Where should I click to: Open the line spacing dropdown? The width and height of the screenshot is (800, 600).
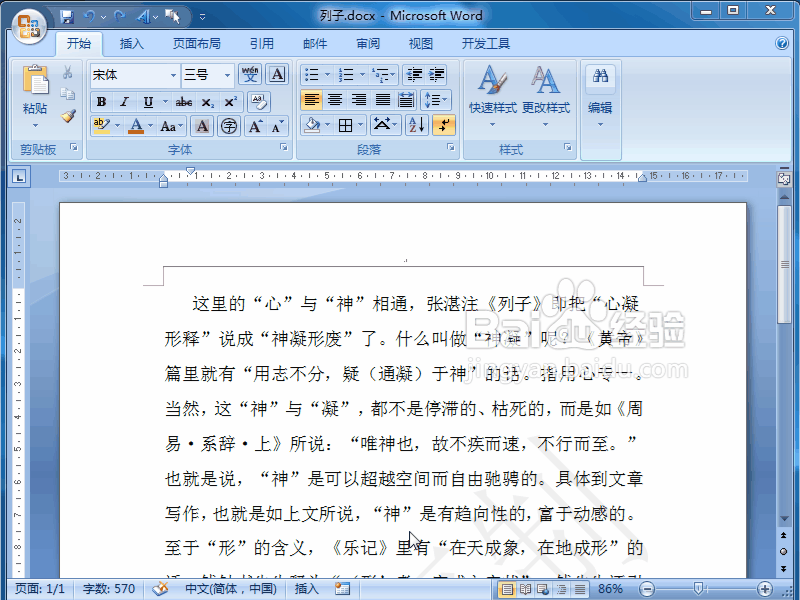click(x=435, y=98)
